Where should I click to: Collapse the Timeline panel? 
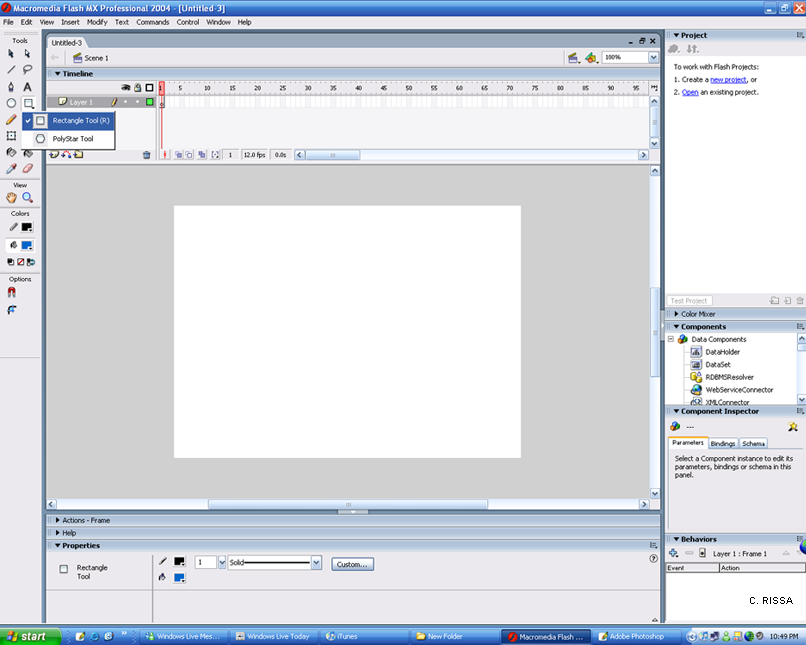point(58,73)
